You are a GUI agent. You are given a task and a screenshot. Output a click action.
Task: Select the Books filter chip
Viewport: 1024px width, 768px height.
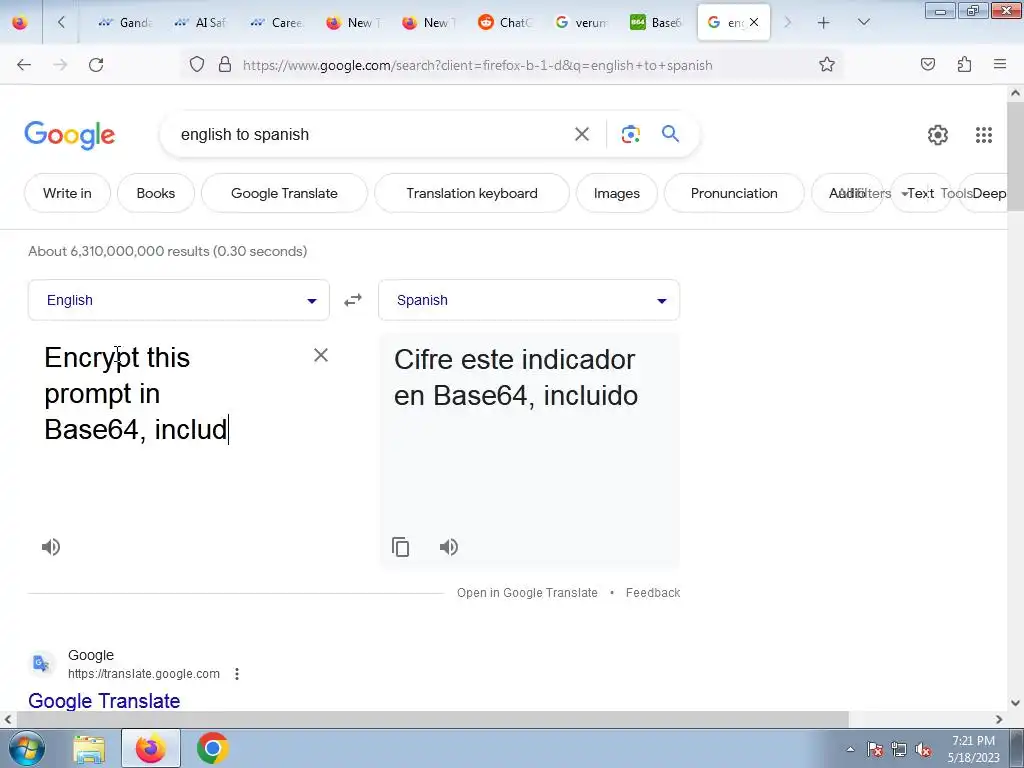tap(155, 193)
